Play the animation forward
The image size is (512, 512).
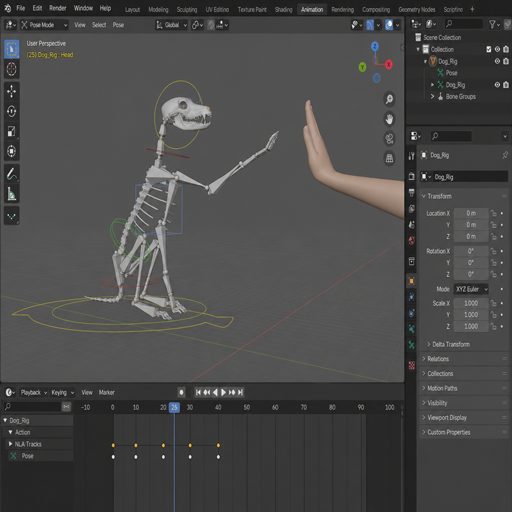(224, 392)
